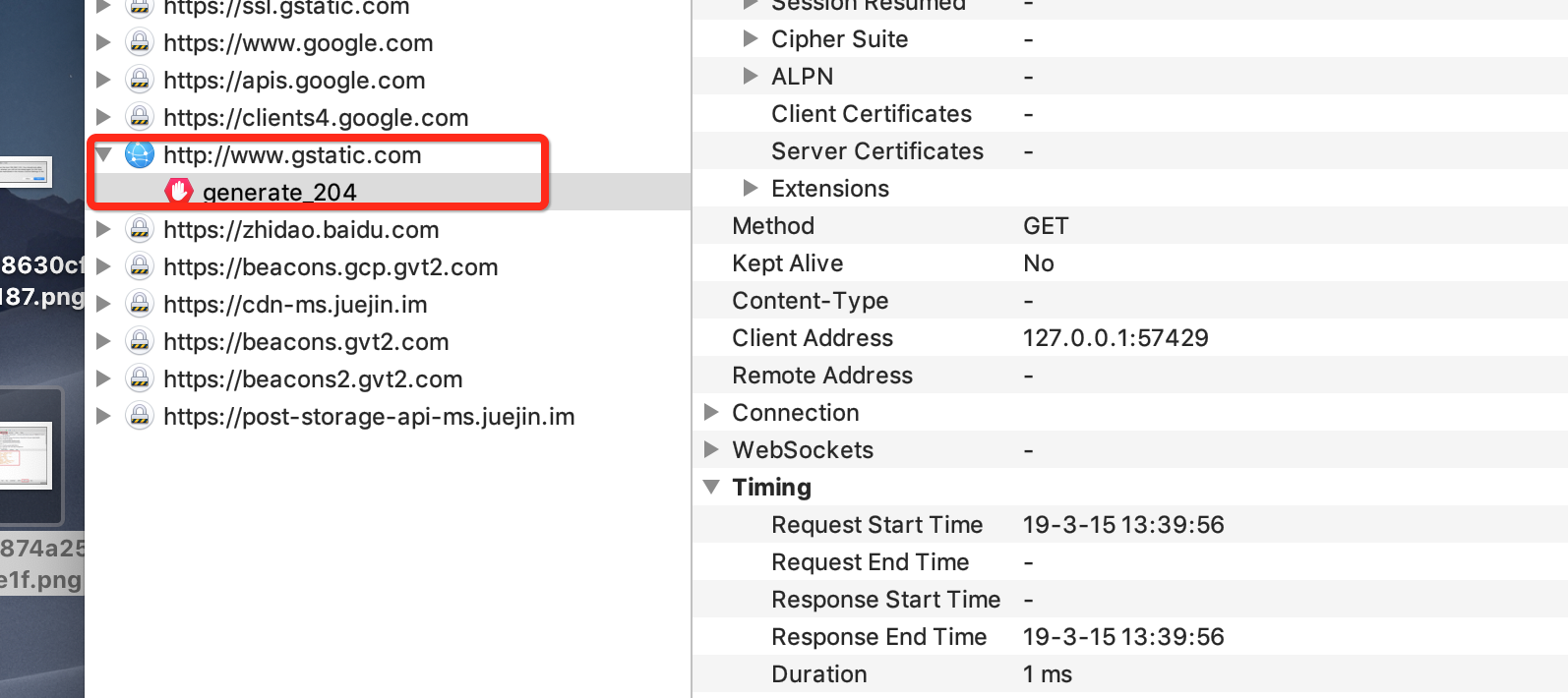The height and width of the screenshot is (698, 1568).
Task: Click the lock icon for https://beacons.gcp.gvt2.com
Action: (x=140, y=266)
